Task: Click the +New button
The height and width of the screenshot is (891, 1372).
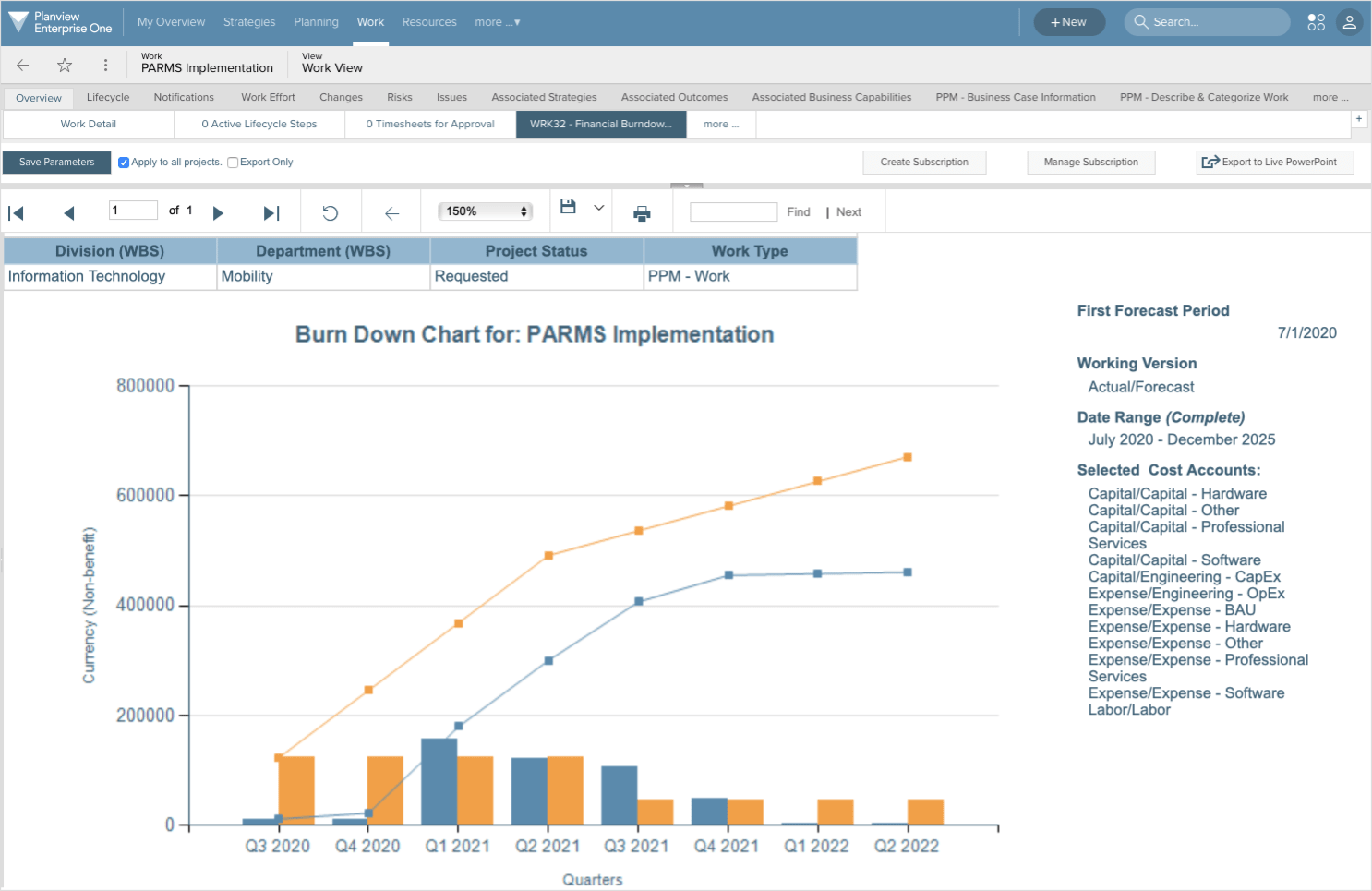Action: [1069, 22]
